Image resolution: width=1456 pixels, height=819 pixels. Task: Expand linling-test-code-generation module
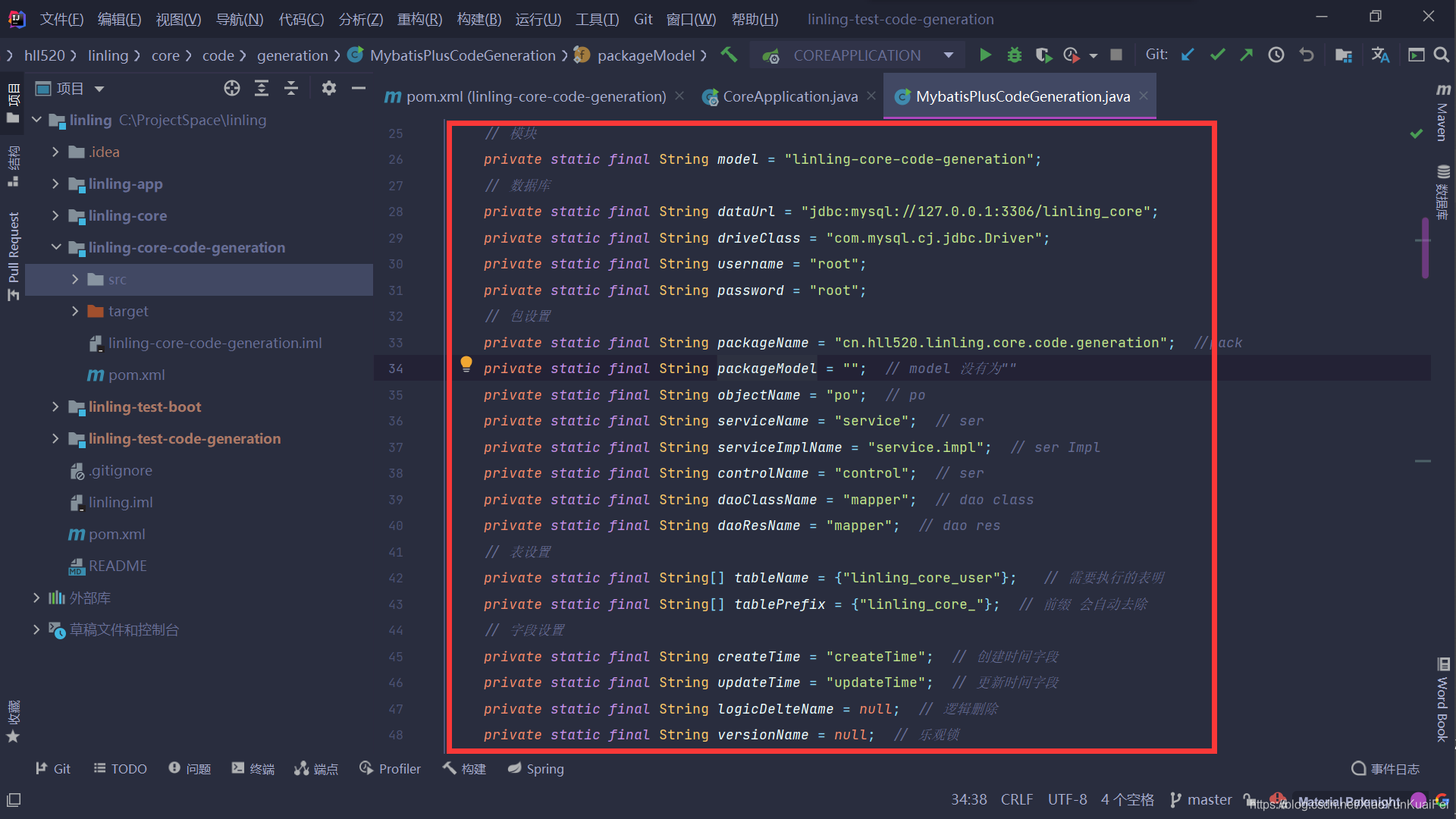pyautogui.click(x=55, y=438)
